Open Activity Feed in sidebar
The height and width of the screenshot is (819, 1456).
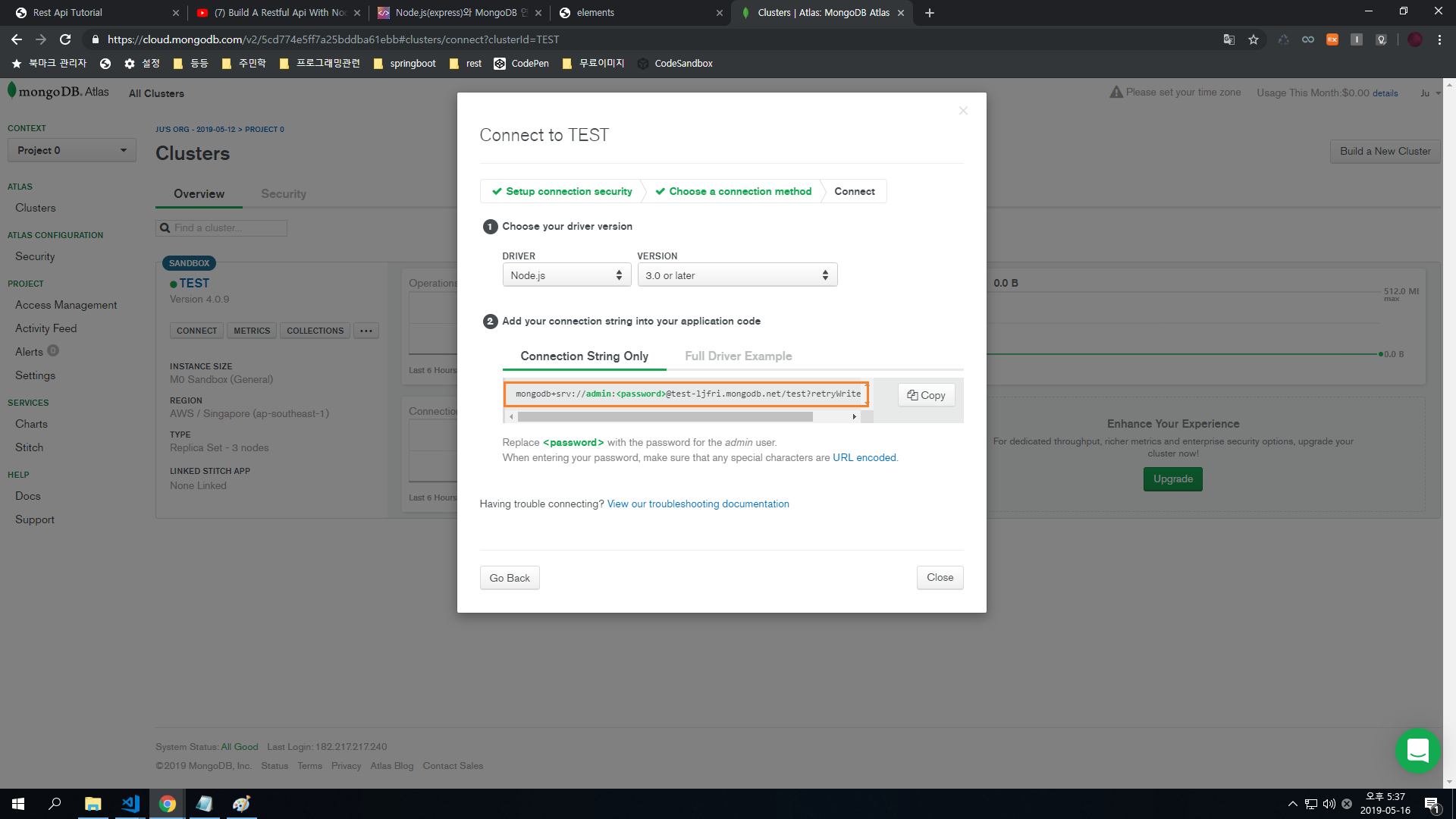click(45, 328)
